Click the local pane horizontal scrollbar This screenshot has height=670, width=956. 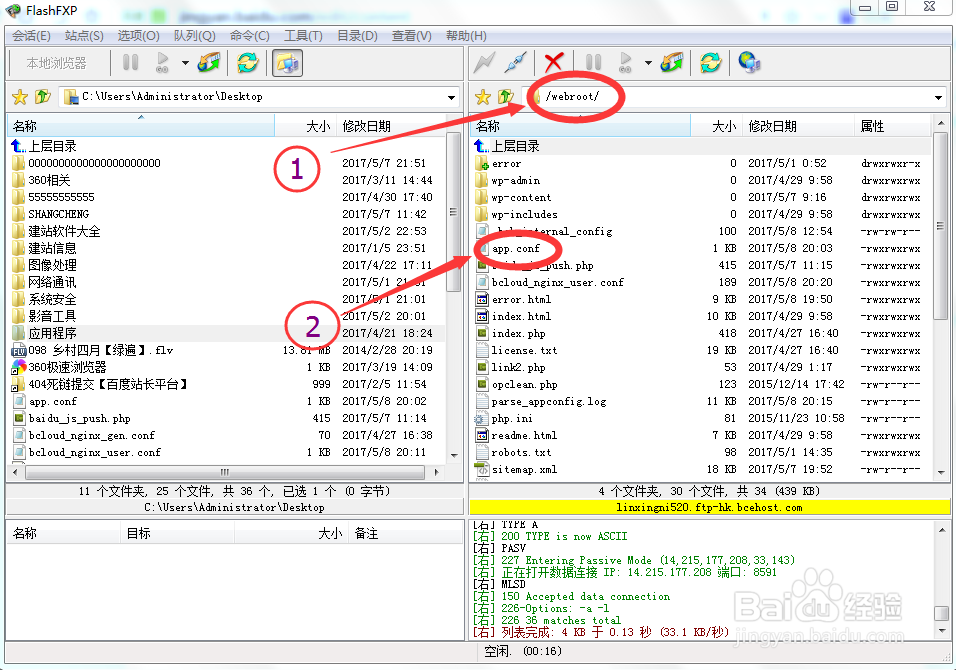[225, 472]
